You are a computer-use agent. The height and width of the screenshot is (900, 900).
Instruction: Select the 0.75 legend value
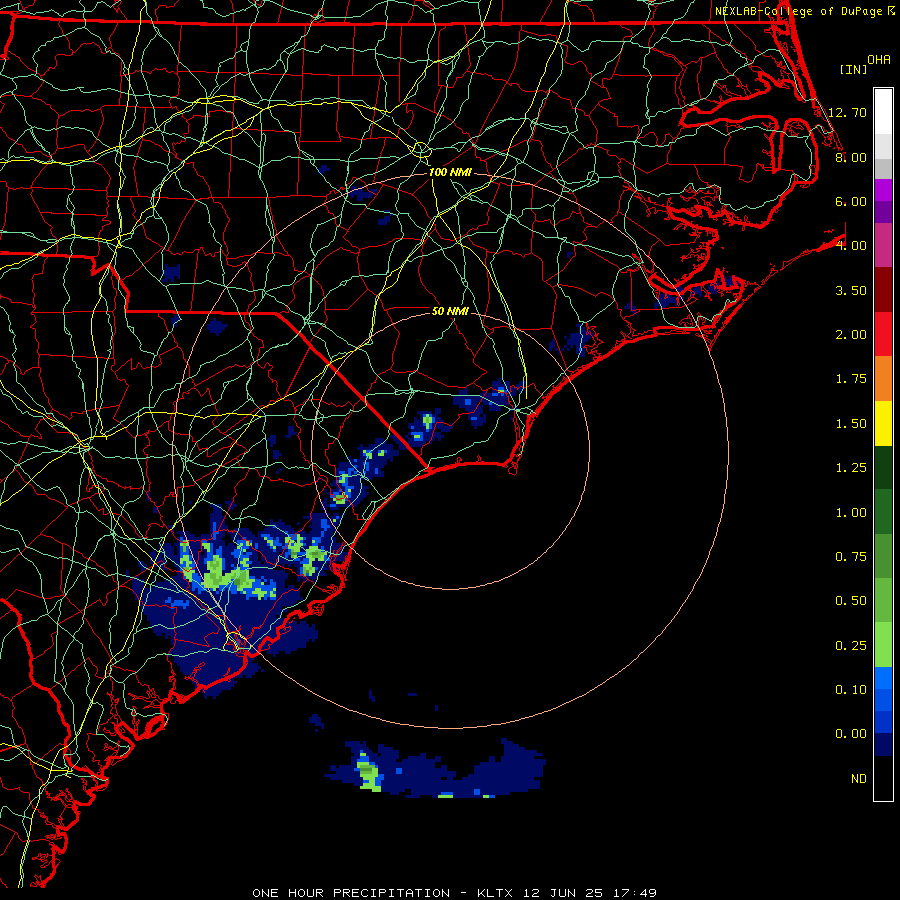coord(850,557)
